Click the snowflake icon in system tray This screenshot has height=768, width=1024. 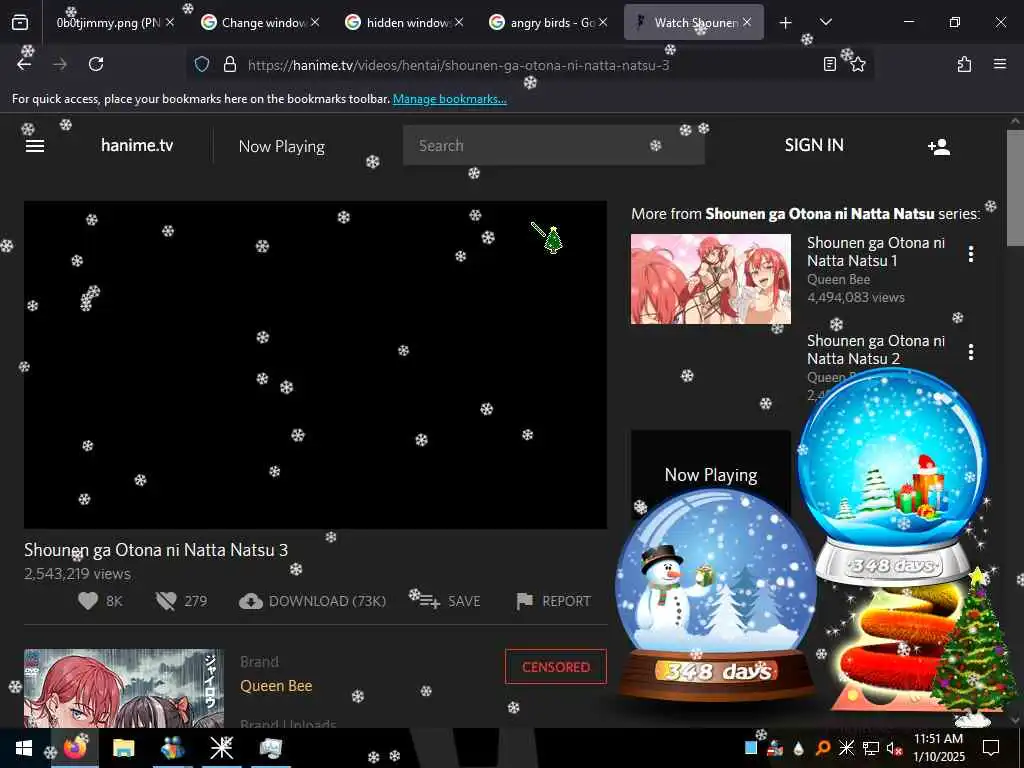[846, 748]
